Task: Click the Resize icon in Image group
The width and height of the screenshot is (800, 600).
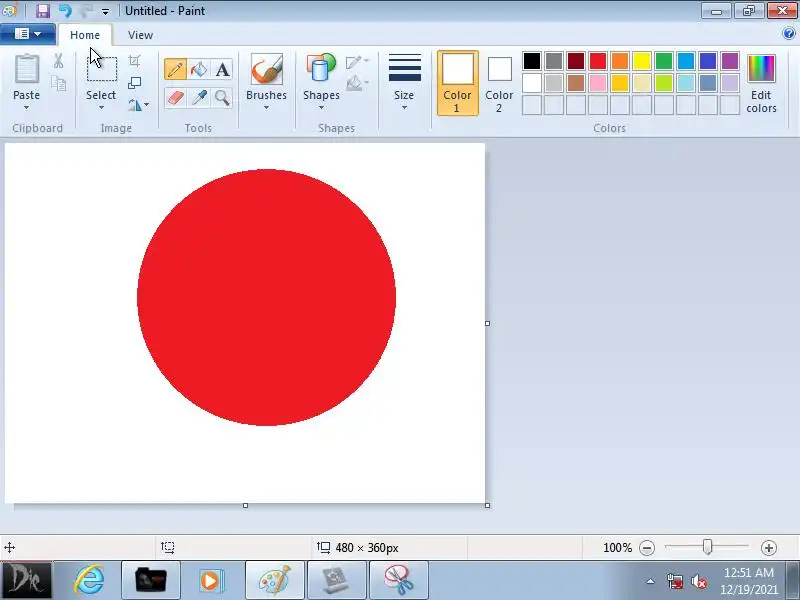Action: click(x=135, y=83)
